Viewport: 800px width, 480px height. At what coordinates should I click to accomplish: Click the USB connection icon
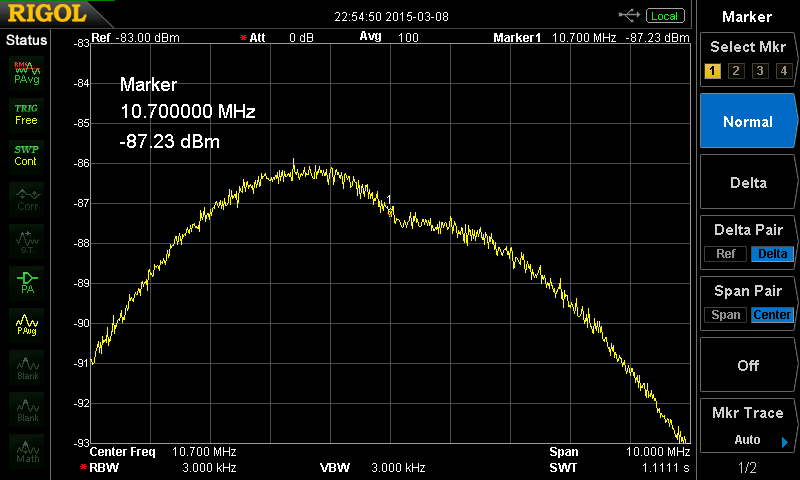pyautogui.click(x=629, y=16)
